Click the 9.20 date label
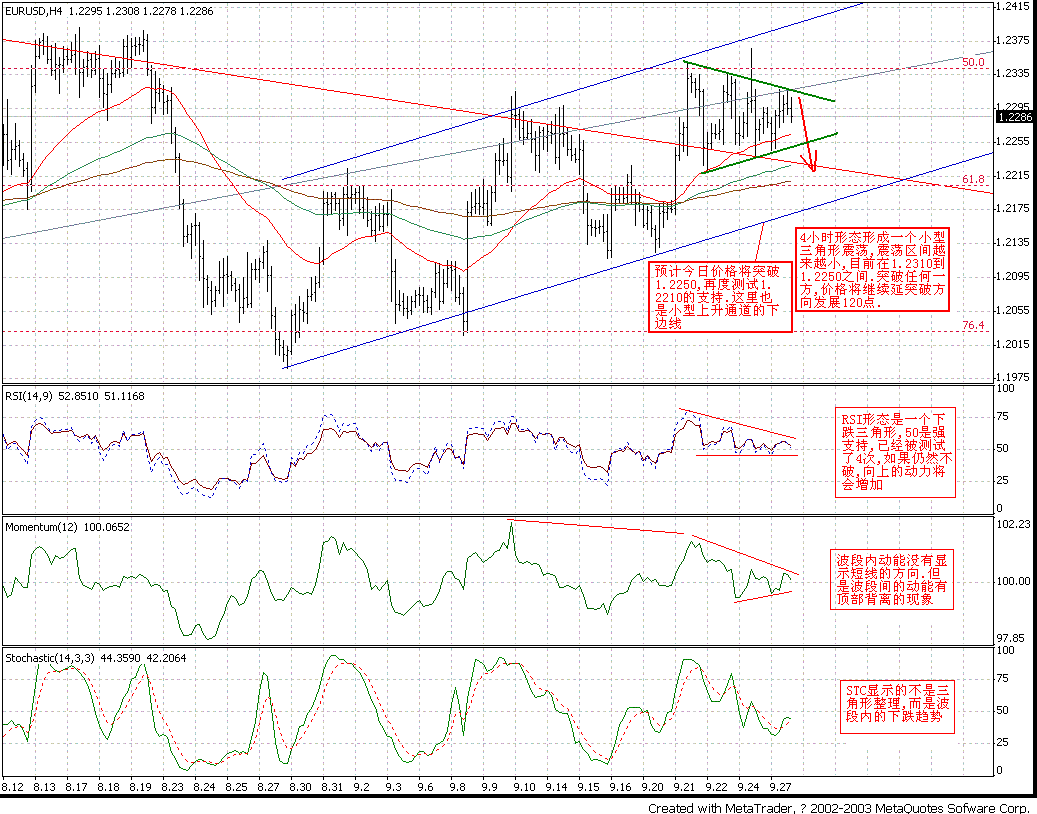 651,786
